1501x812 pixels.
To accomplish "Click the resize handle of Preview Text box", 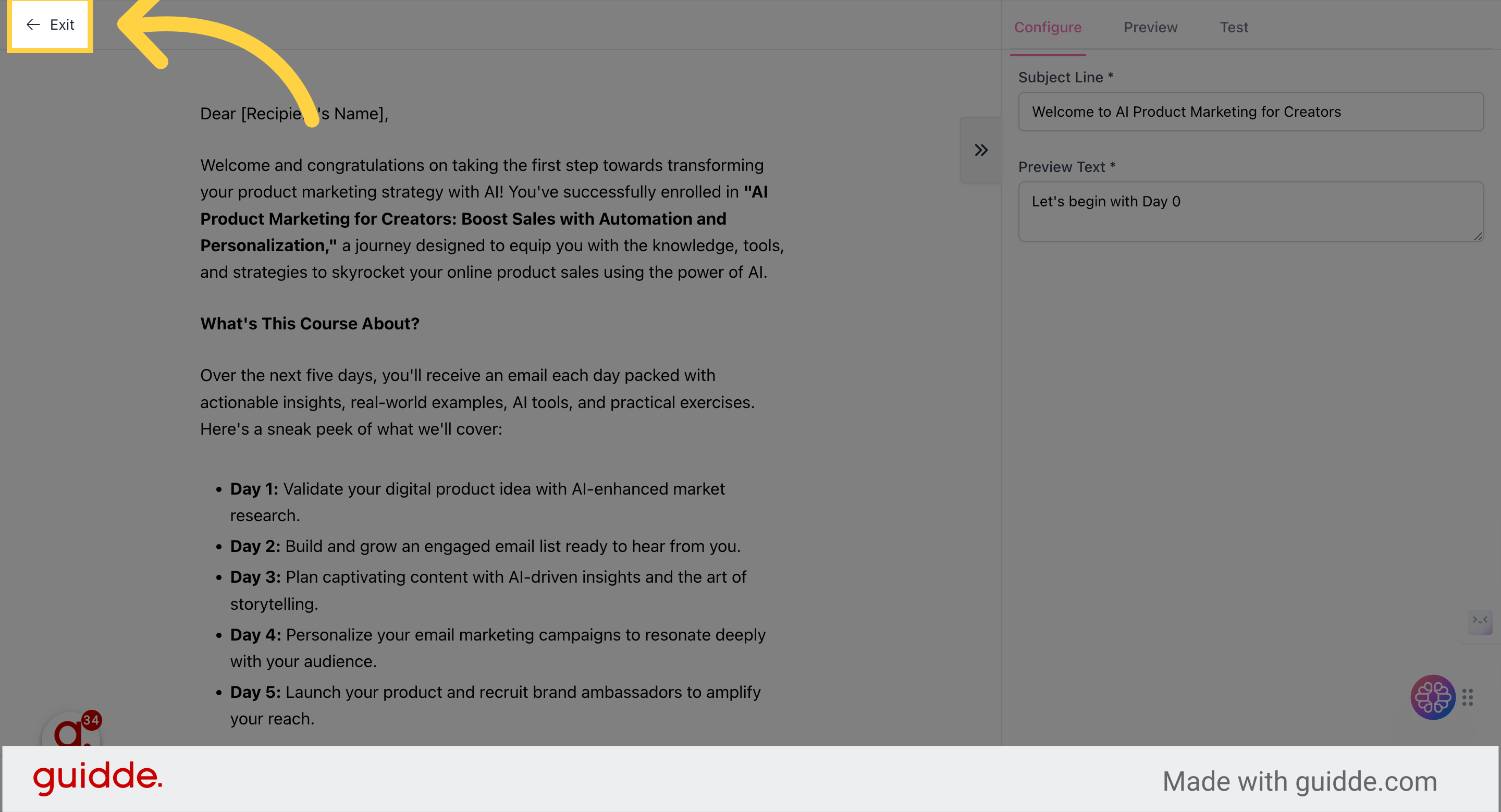I will [1478, 236].
